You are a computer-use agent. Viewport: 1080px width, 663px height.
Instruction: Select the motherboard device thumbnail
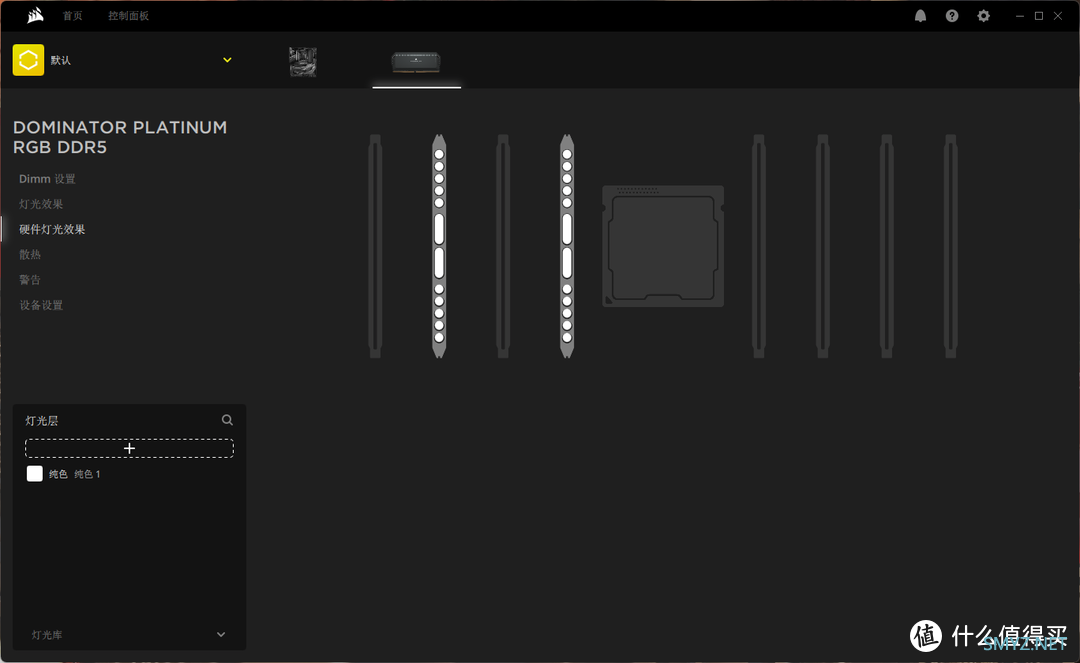click(x=303, y=62)
